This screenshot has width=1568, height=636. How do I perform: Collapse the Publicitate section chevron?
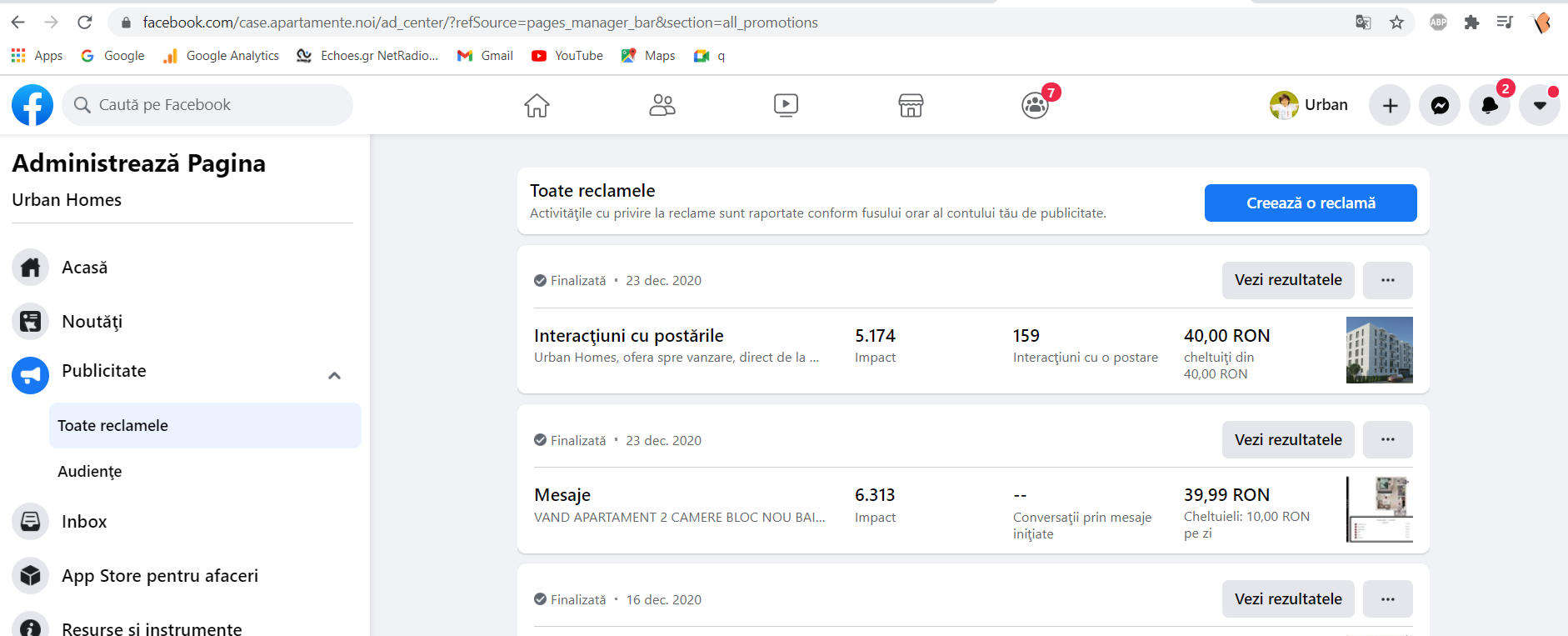click(x=334, y=375)
